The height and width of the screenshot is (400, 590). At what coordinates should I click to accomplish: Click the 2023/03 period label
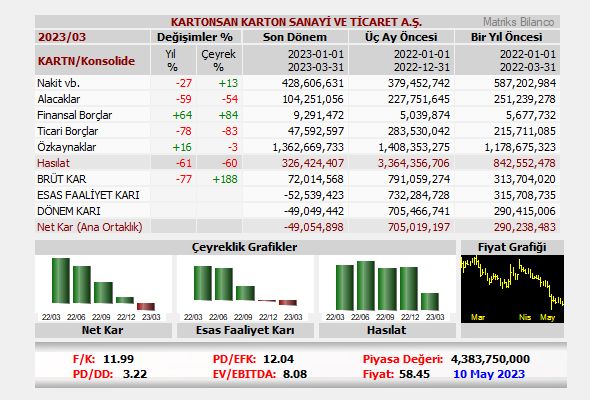coord(62,37)
